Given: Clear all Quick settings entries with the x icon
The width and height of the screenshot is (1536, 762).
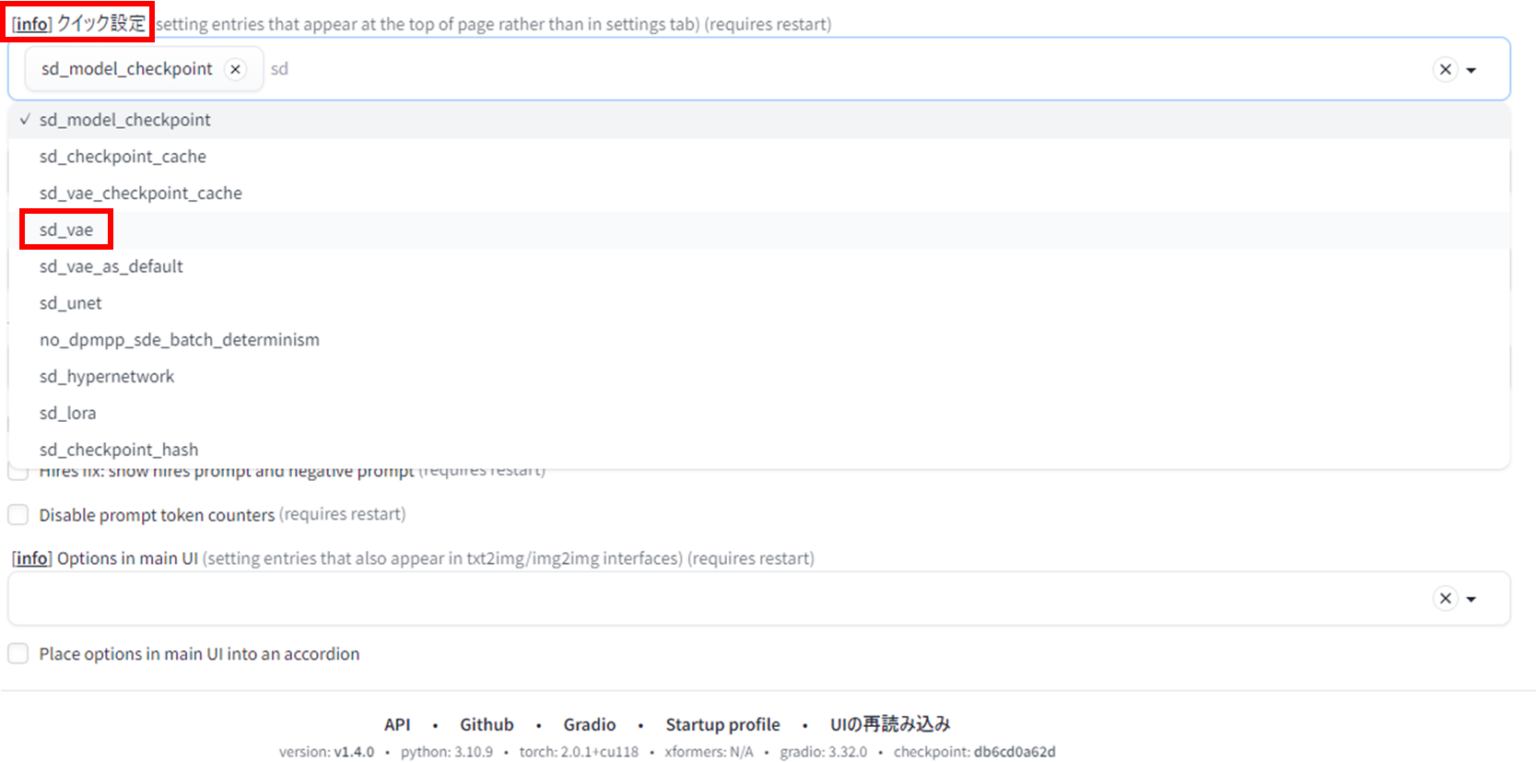Looking at the screenshot, I should (x=1445, y=69).
